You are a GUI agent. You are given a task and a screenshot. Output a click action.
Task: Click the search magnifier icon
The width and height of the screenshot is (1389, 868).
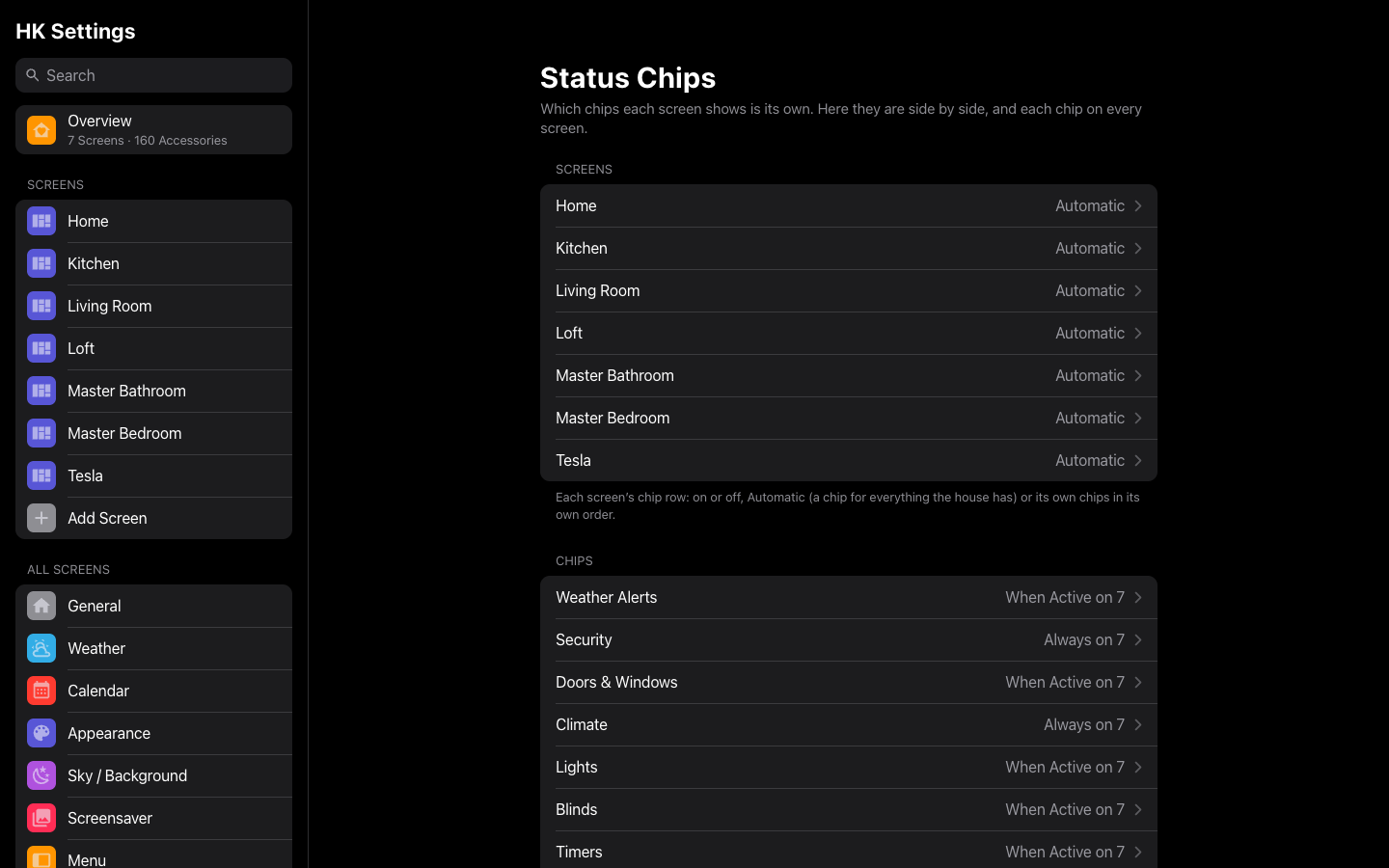click(x=33, y=75)
